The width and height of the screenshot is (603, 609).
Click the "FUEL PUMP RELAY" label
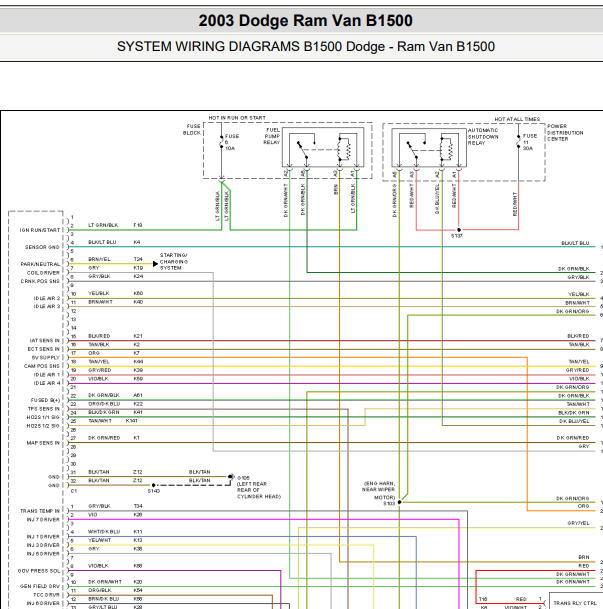tap(272, 136)
